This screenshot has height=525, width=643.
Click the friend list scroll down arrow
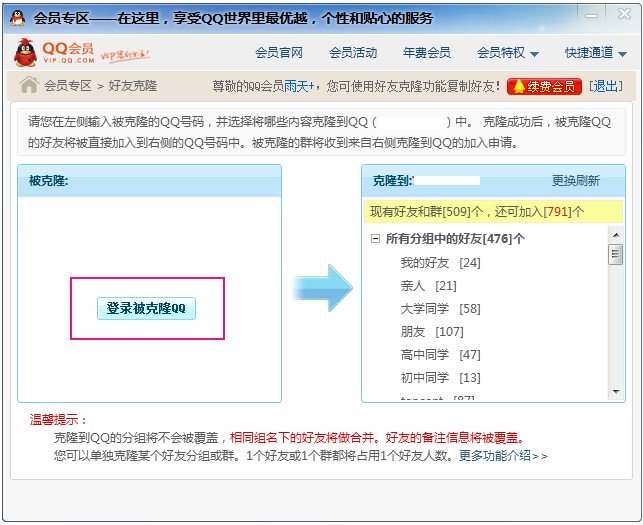coord(616,392)
